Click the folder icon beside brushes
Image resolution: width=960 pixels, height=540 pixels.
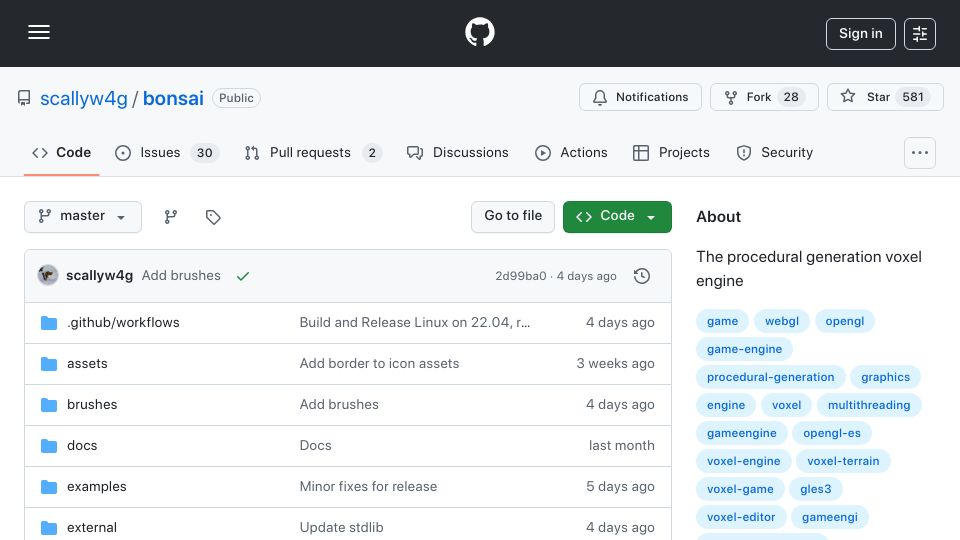(49, 405)
